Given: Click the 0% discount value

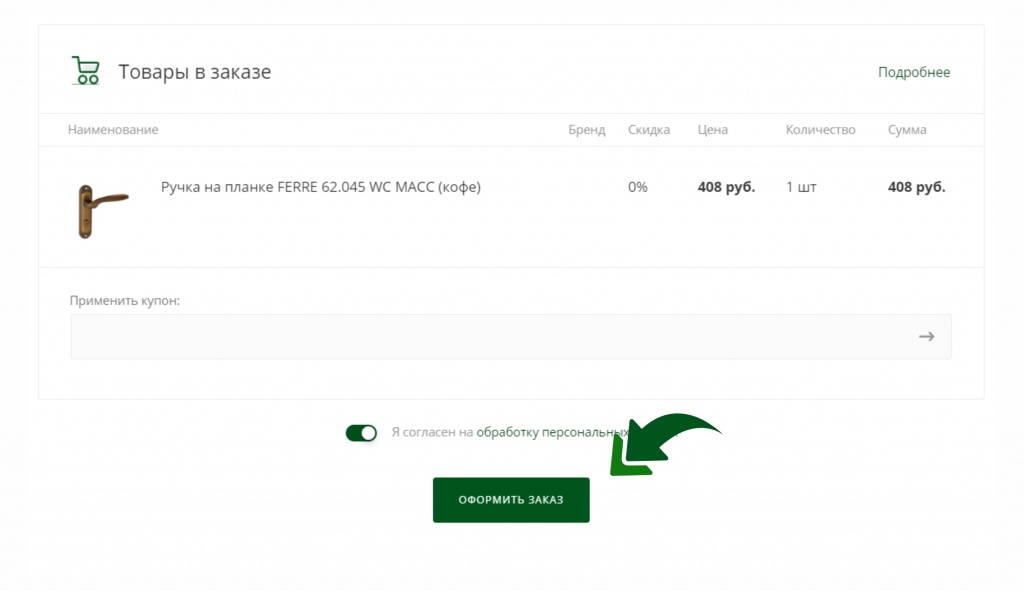Looking at the screenshot, I should 637,187.
